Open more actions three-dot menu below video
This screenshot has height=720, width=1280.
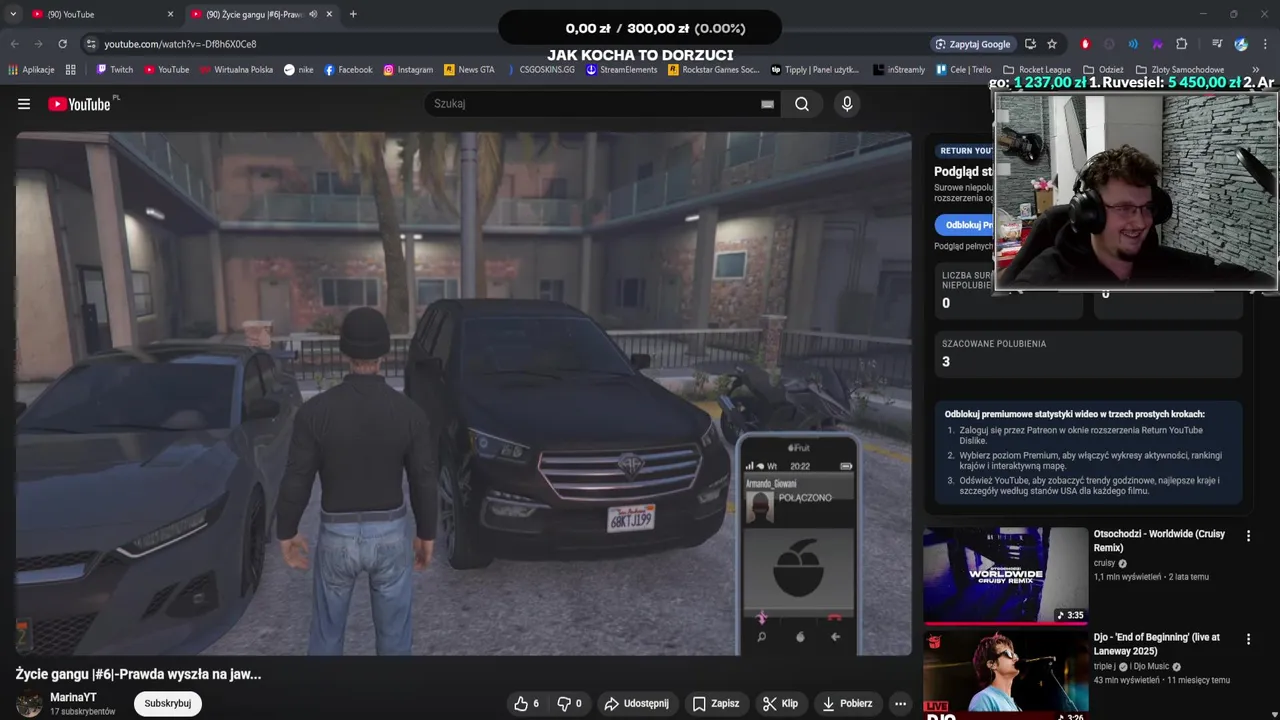[900, 704]
